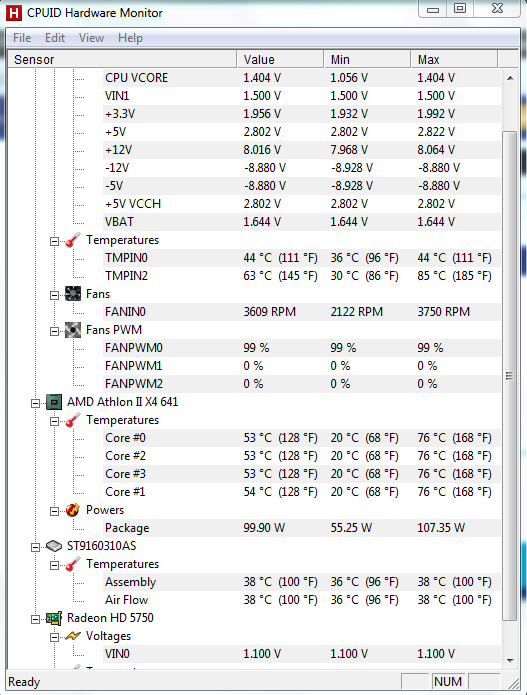The height and width of the screenshot is (695, 527).
Task: Click the vertical scrollbar thumb
Action: pos(510,376)
